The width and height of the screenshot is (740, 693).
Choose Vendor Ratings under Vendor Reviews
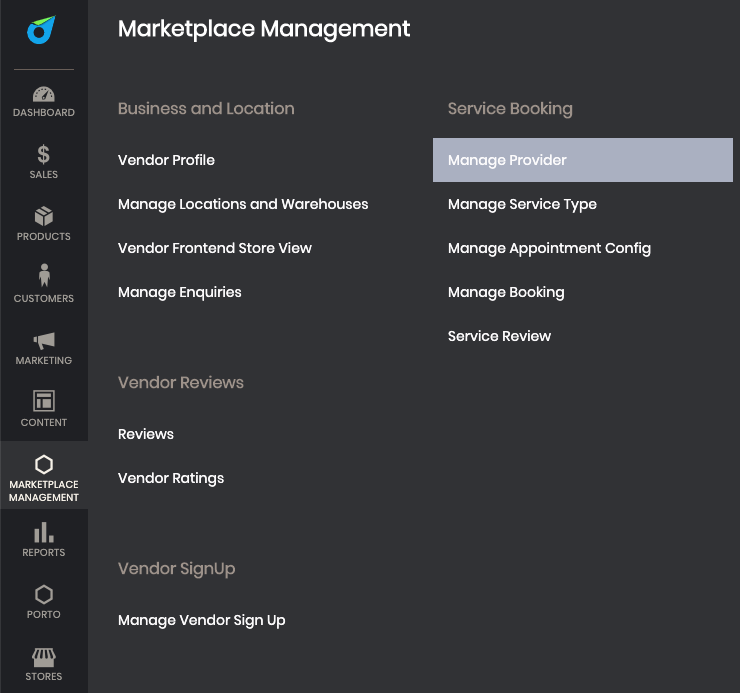(171, 478)
